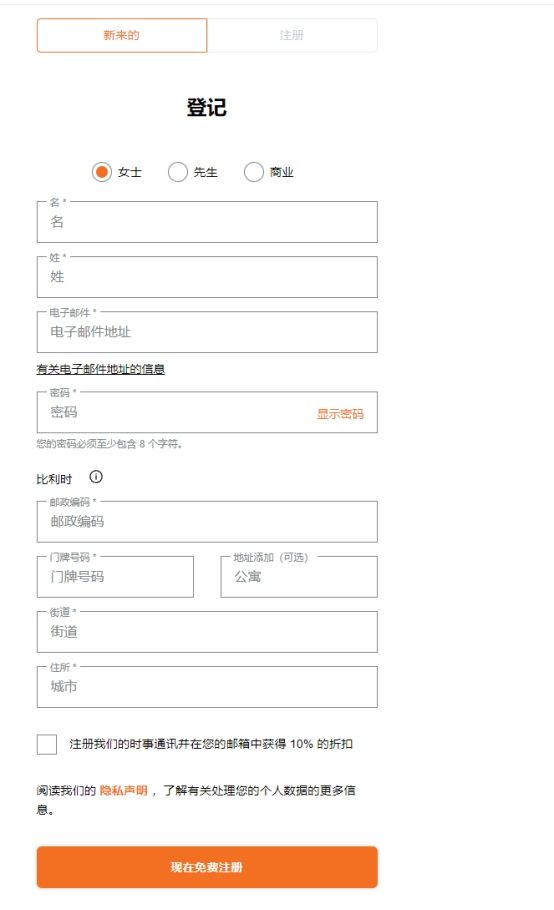This screenshot has width=554, height=910.
Task: Click the 公寓 address addition field
Action: 299,577
